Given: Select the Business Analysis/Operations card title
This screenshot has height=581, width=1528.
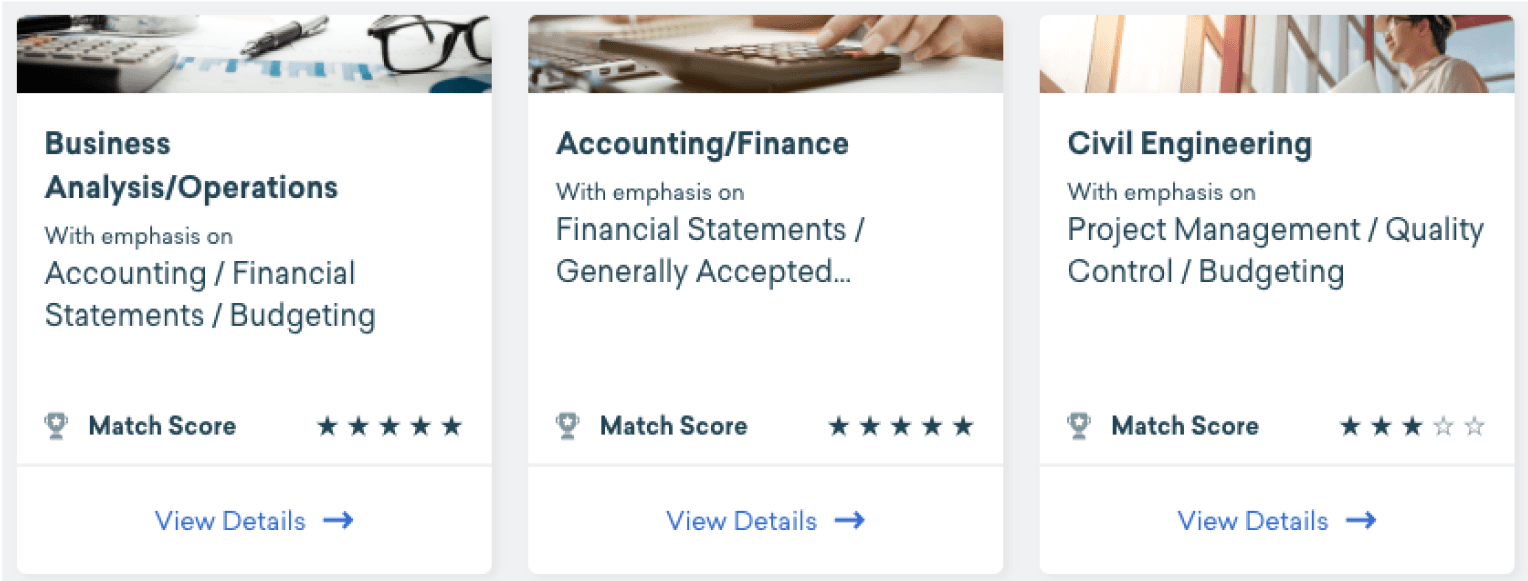Looking at the screenshot, I should click(x=191, y=165).
